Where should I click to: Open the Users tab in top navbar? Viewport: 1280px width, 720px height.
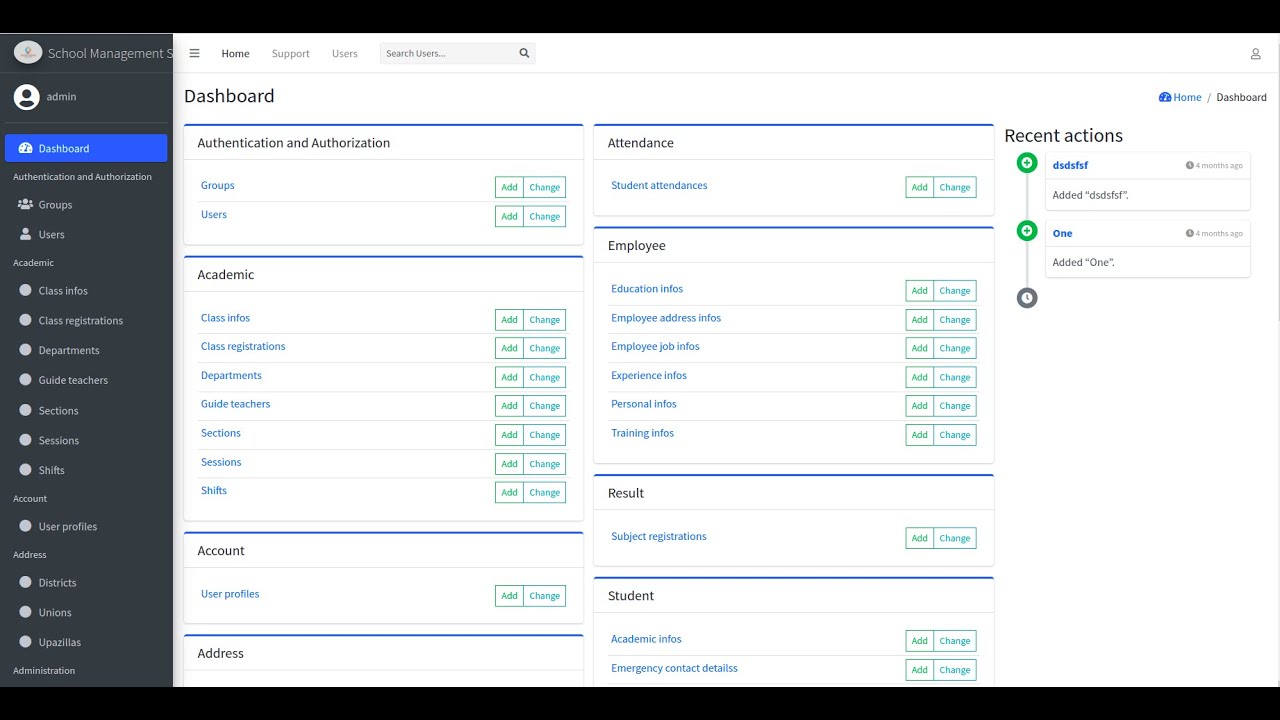click(345, 54)
